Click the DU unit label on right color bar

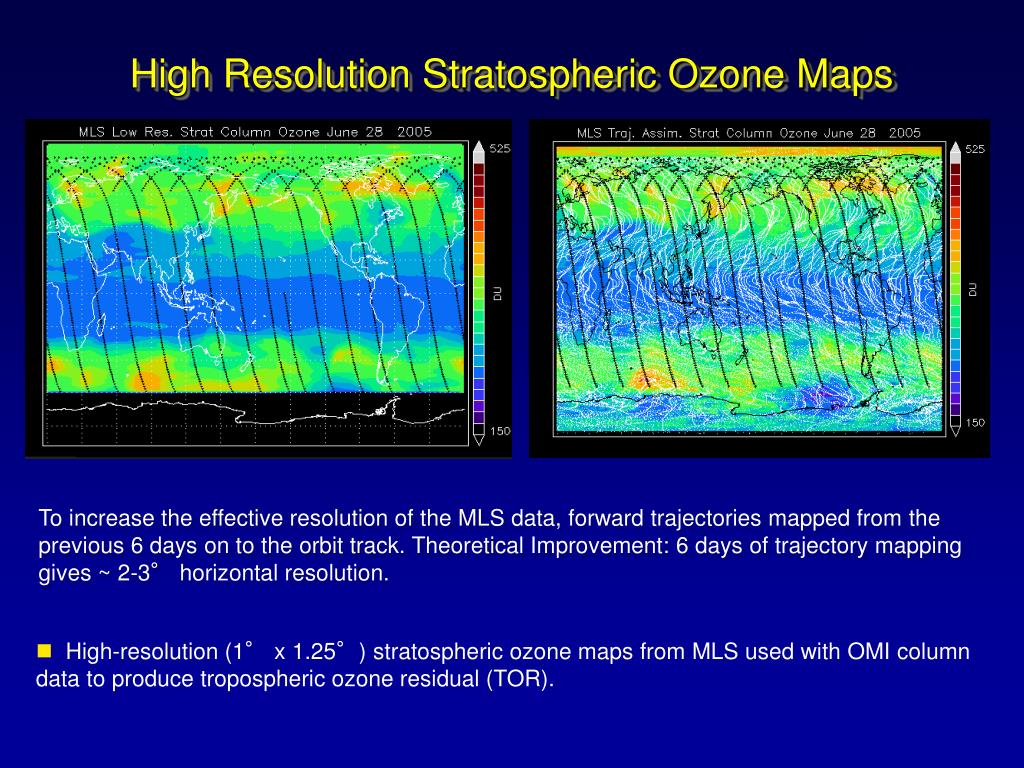tap(973, 289)
